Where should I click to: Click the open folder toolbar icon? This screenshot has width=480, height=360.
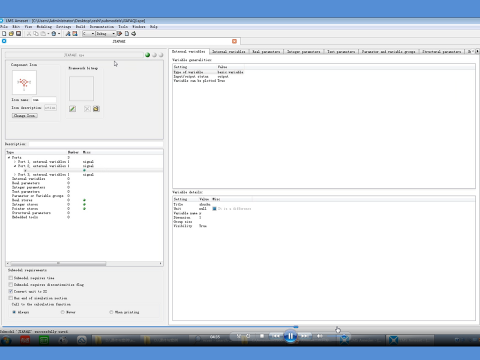tap(11, 34)
